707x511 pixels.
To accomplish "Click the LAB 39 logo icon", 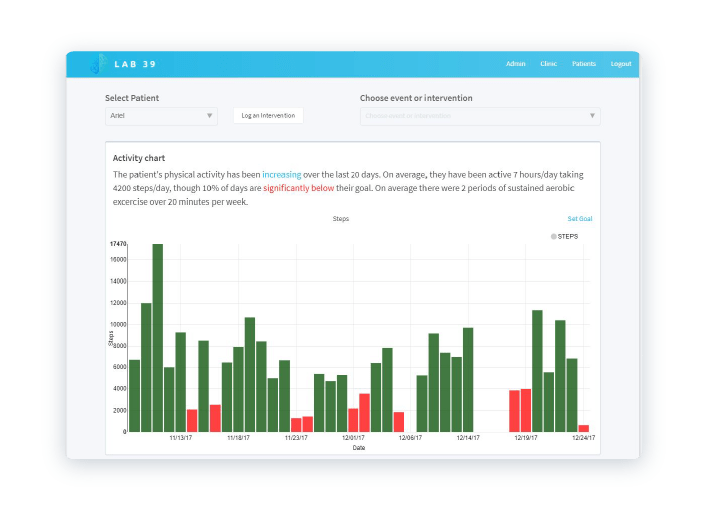I will [x=96, y=64].
